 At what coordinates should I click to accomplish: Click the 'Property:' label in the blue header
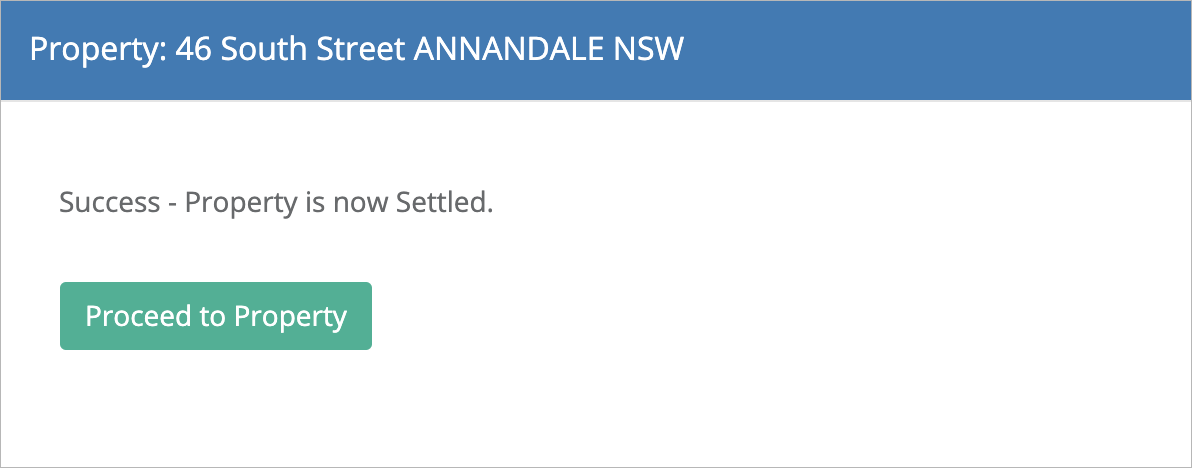pos(99,50)
